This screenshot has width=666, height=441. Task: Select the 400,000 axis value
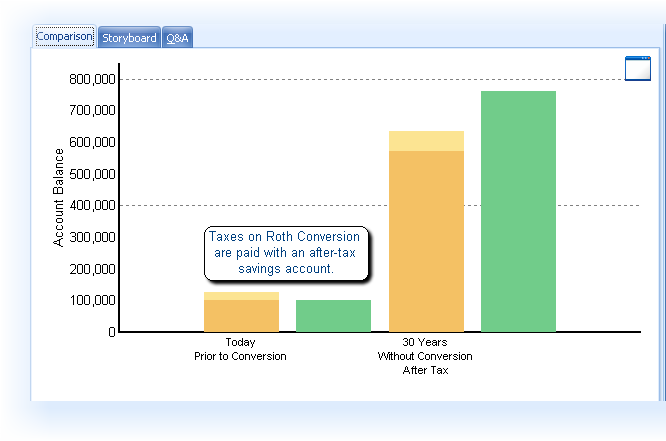pos(89,206)
